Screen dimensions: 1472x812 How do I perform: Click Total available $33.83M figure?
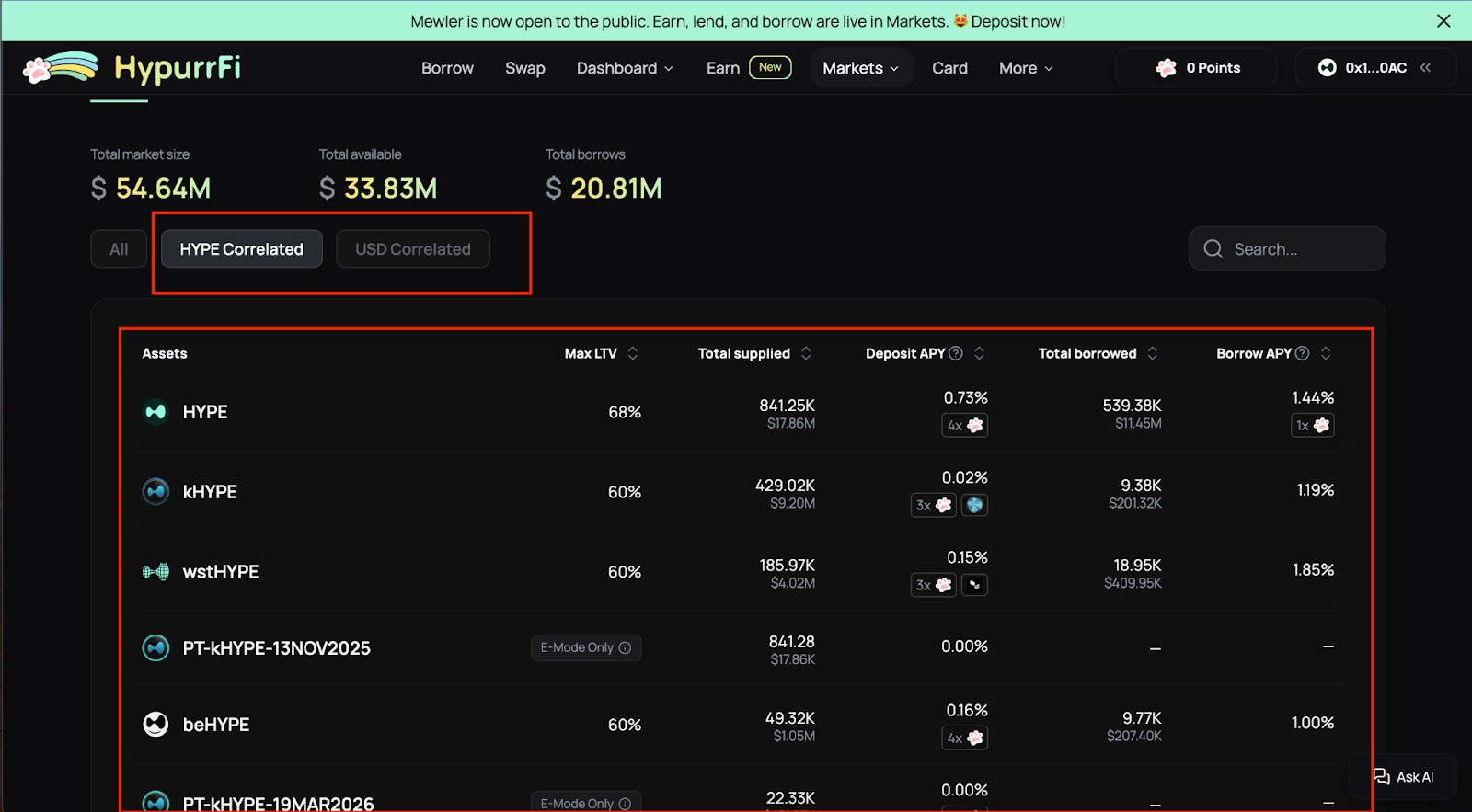click(x=378, y=189)
